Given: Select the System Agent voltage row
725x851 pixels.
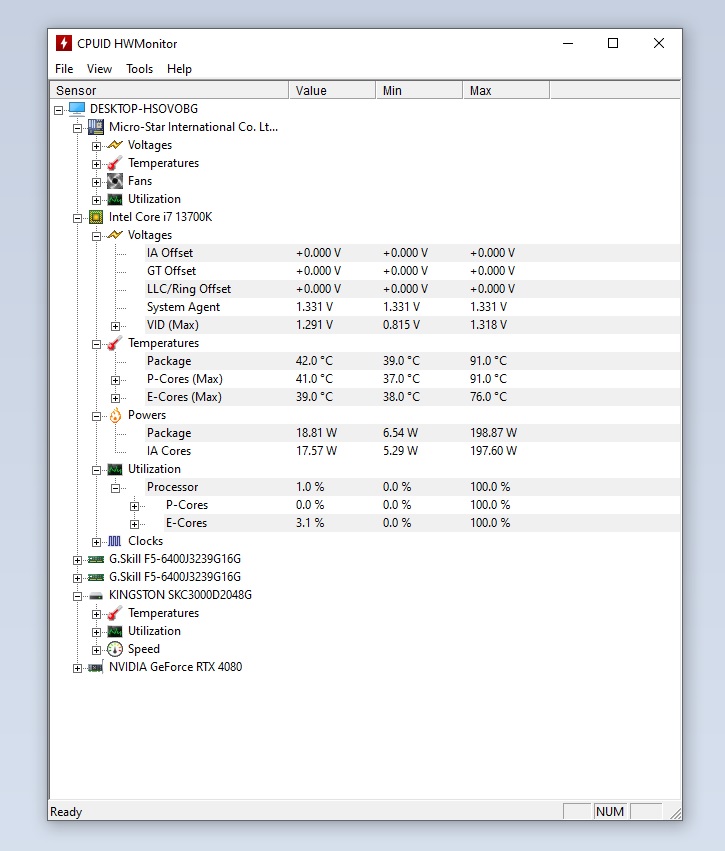Looking at the screenshot, I should (412, 307).
